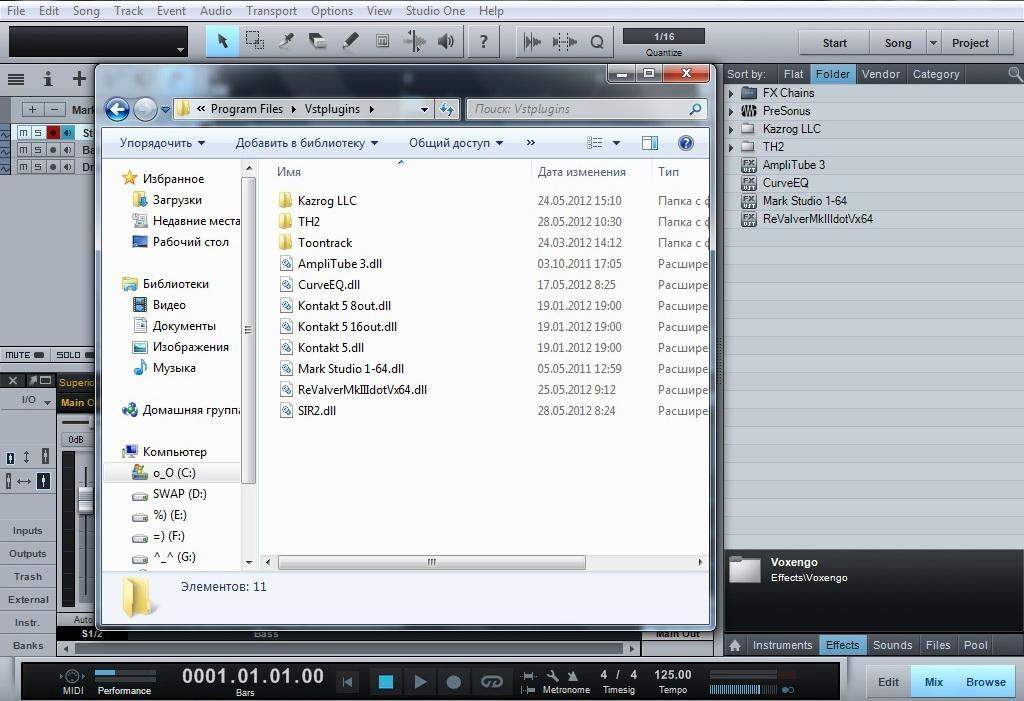
Task: Click the explorer horizontal scrollbar
Action: (x=431, y=562)
